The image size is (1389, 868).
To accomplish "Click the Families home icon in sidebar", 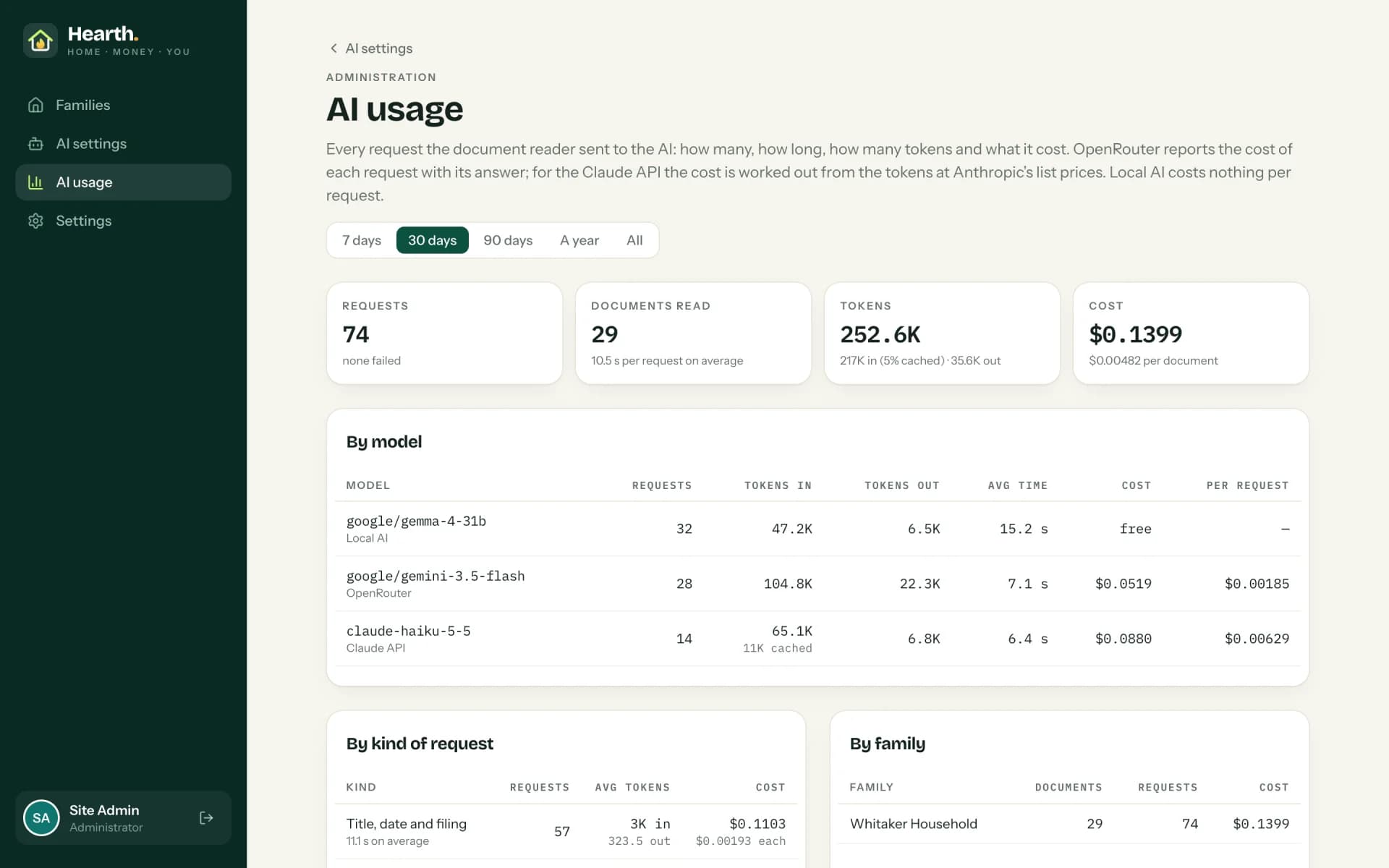I will 35,105.
